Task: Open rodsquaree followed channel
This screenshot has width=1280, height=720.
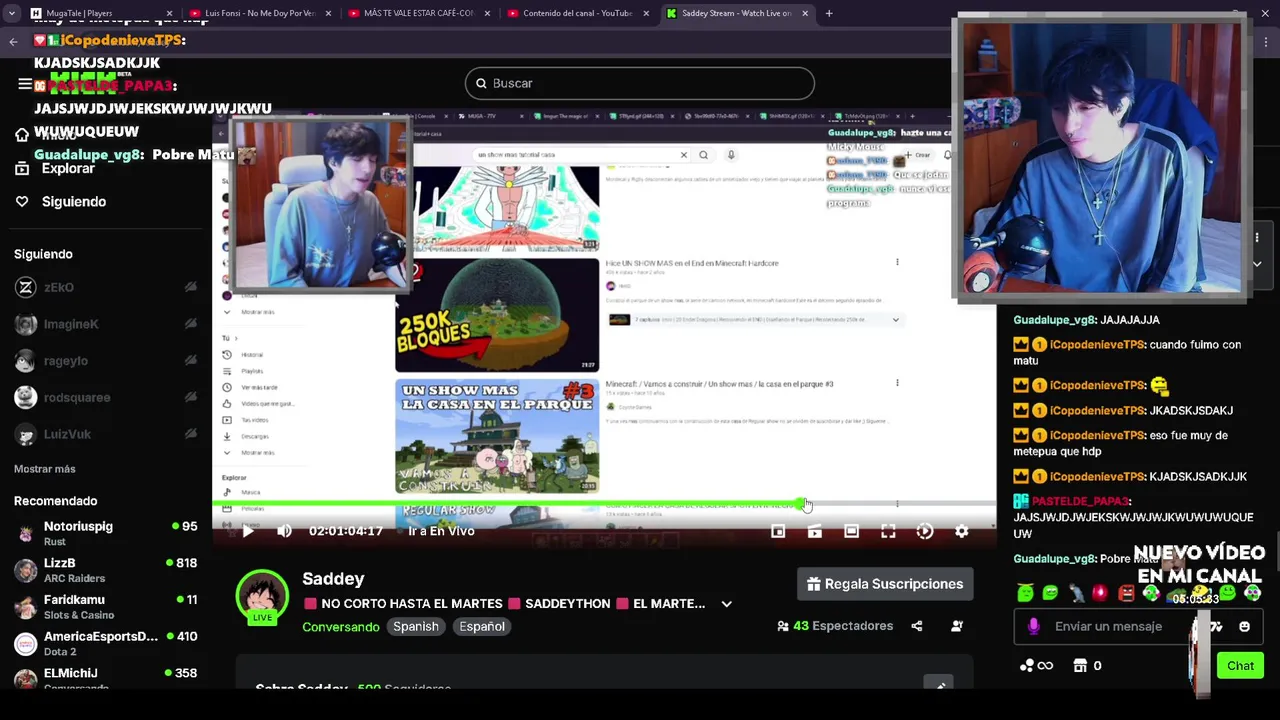Action: click(105, 397)
